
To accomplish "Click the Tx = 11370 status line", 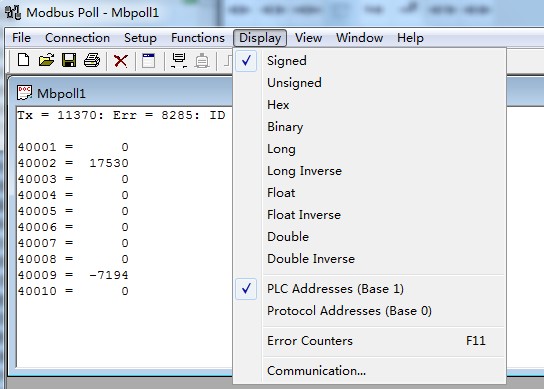I will (121, 115).
